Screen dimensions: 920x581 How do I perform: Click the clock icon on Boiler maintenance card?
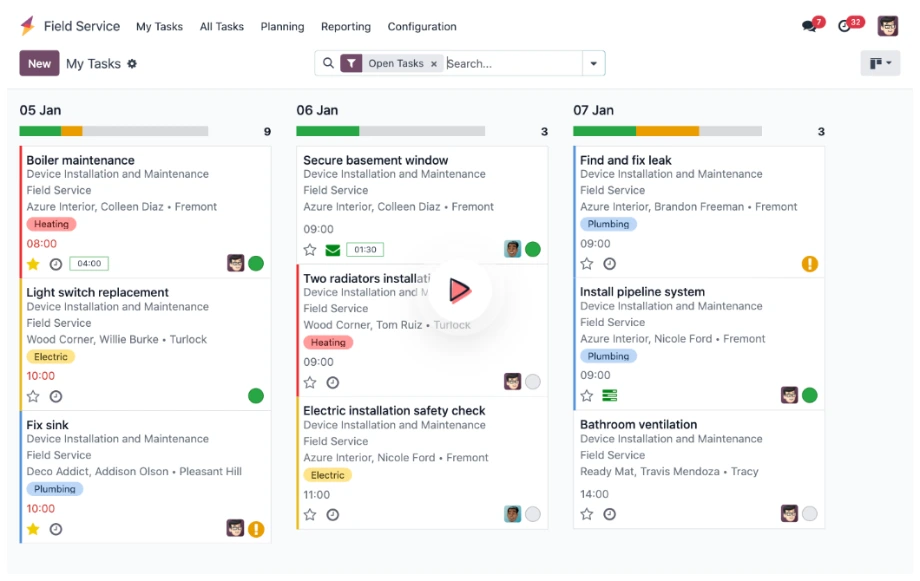point(56,264)
